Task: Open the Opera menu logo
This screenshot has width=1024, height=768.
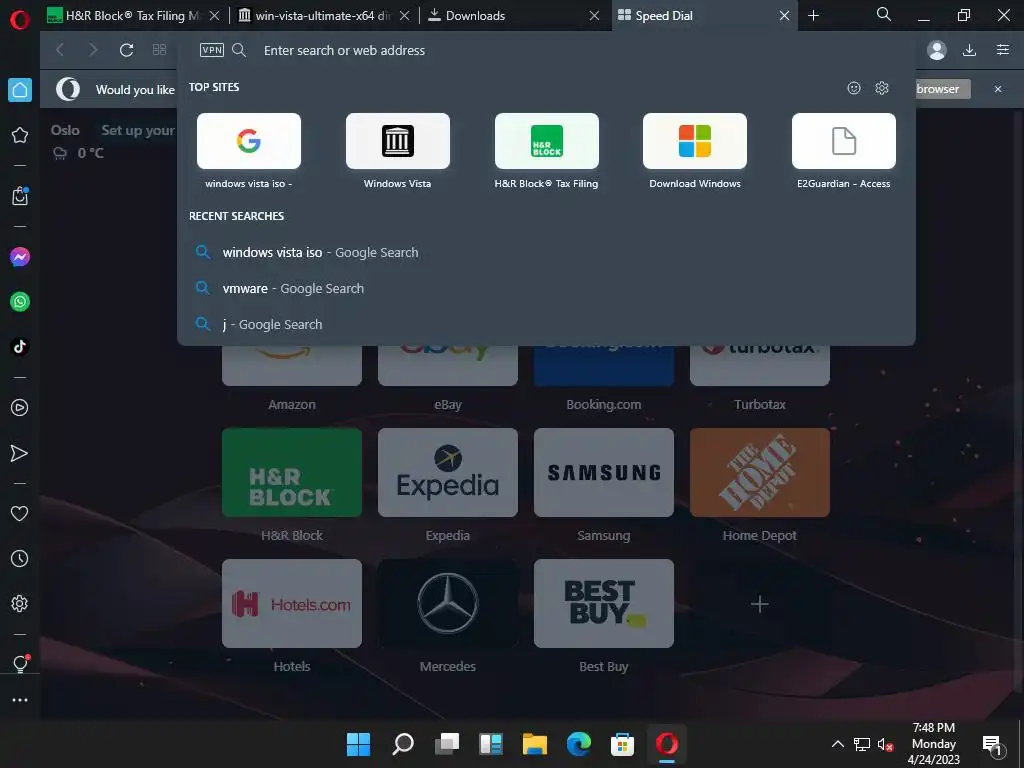Action: (x=20, y=19)
